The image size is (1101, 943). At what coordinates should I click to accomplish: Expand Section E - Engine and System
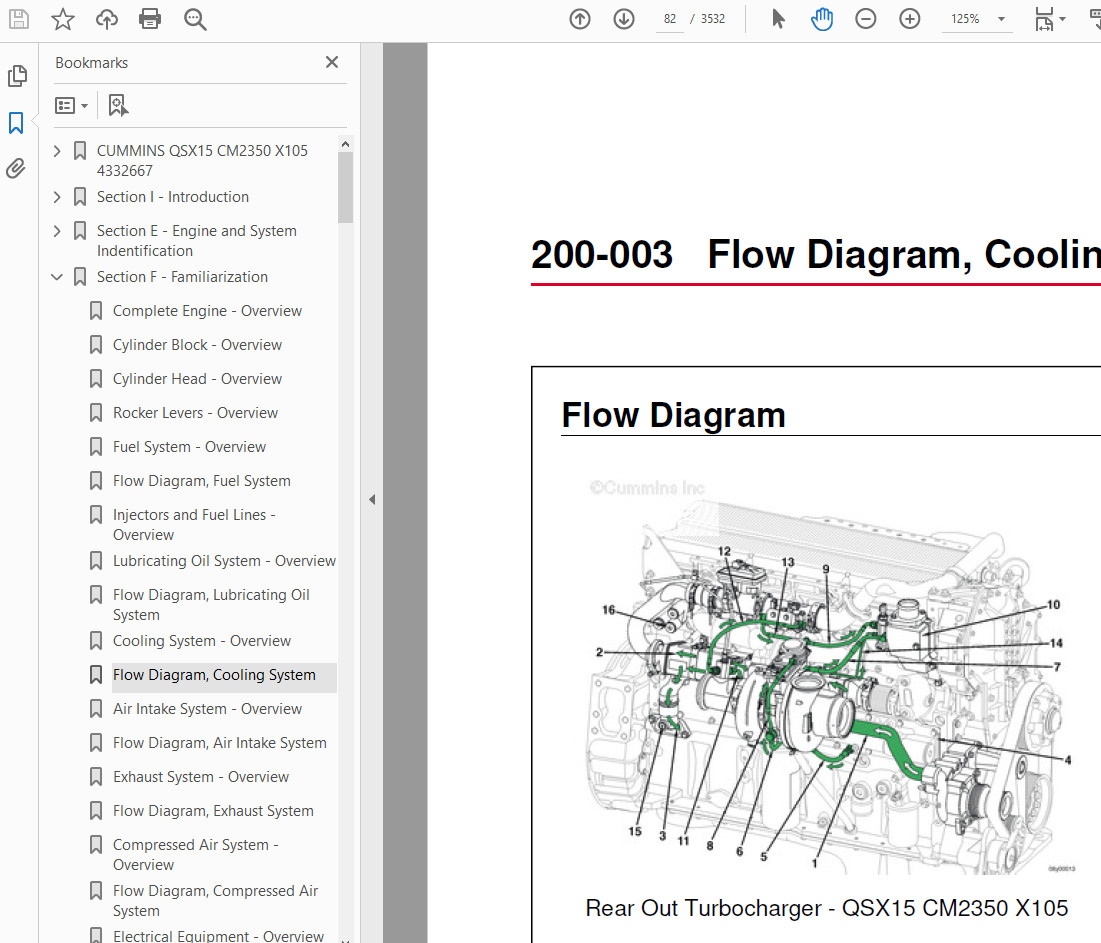[x=58, y=231]
